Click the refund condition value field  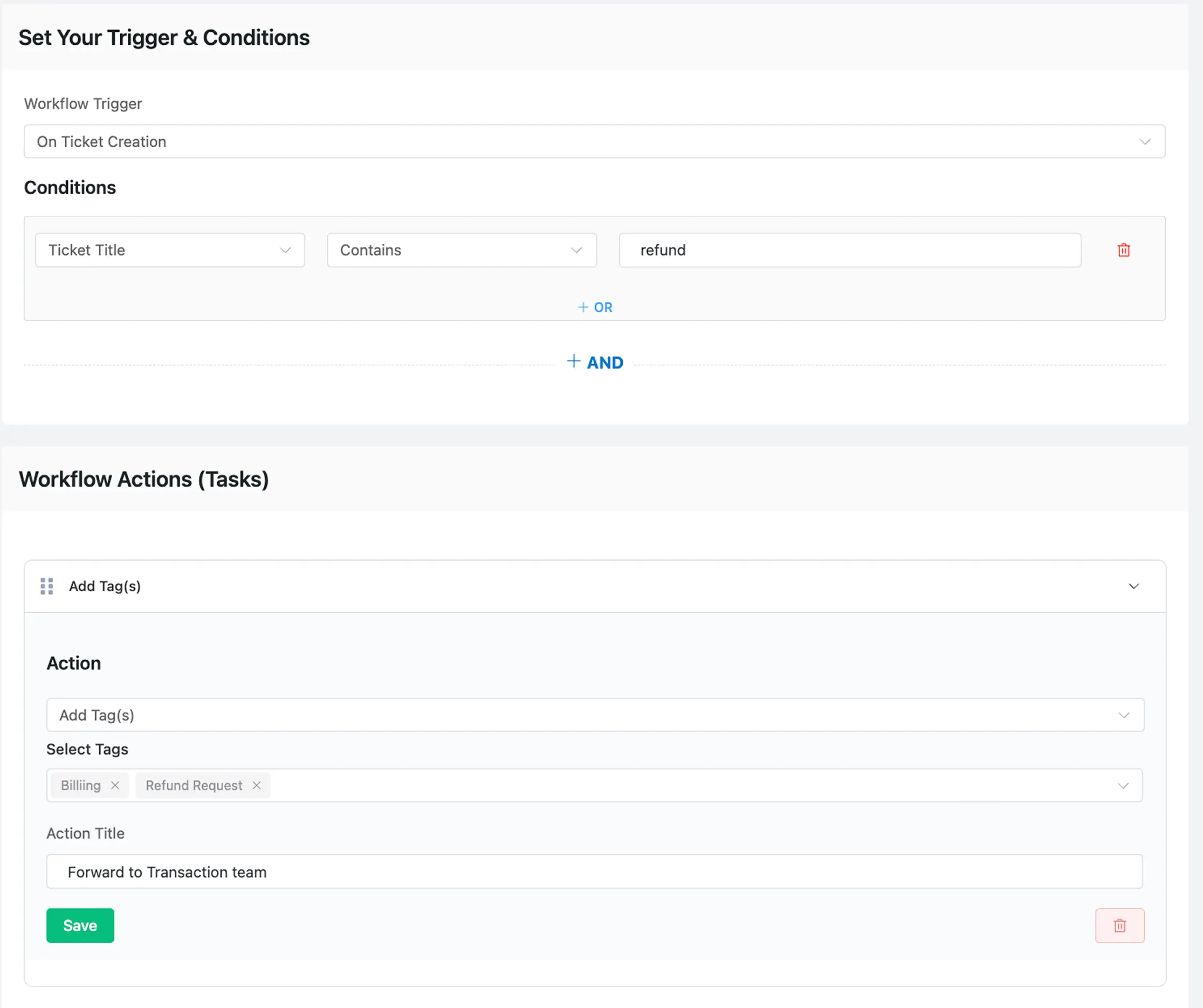click(850, 250)
